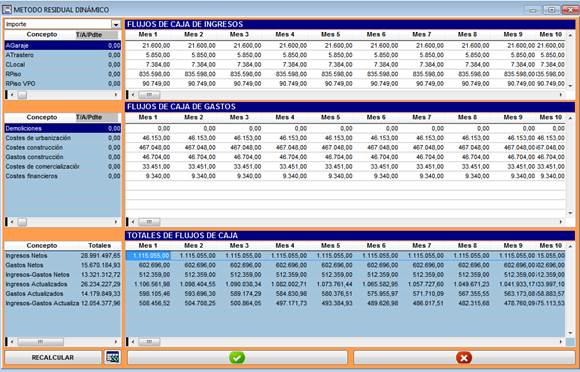The image size is (580, 372).
Task: Click the RECALCULAR button
Action: pyautogui.click(x=53, y=358)
